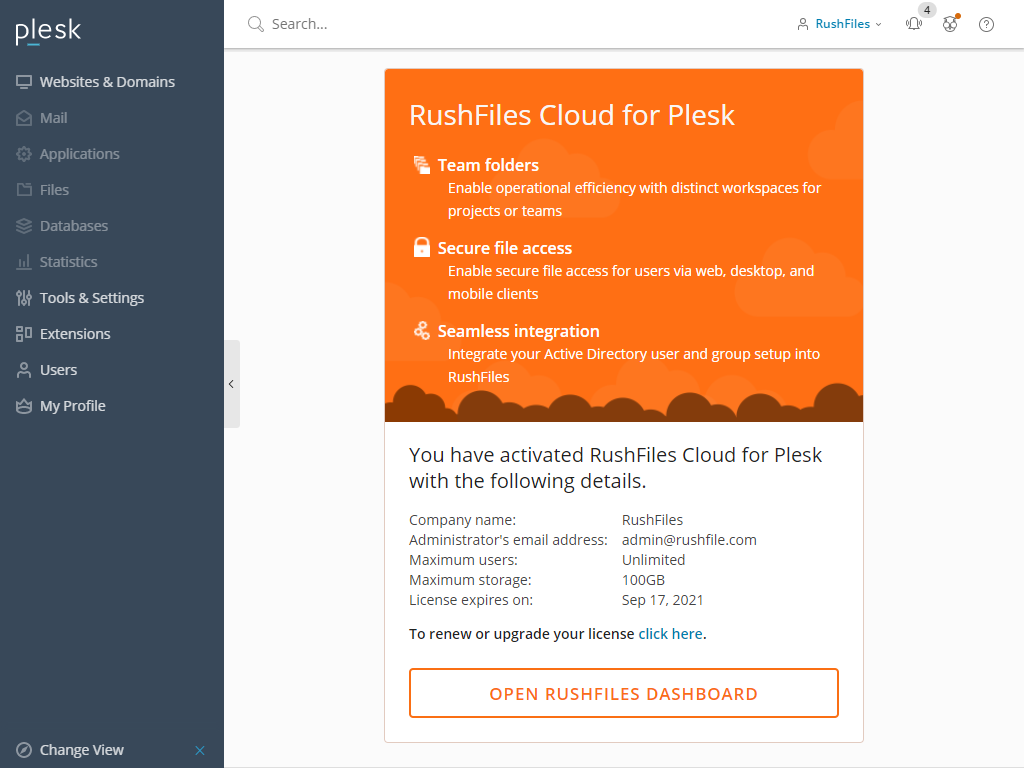
Task: Click the Company name value RushFiles
Action: (x=652, y=520)
